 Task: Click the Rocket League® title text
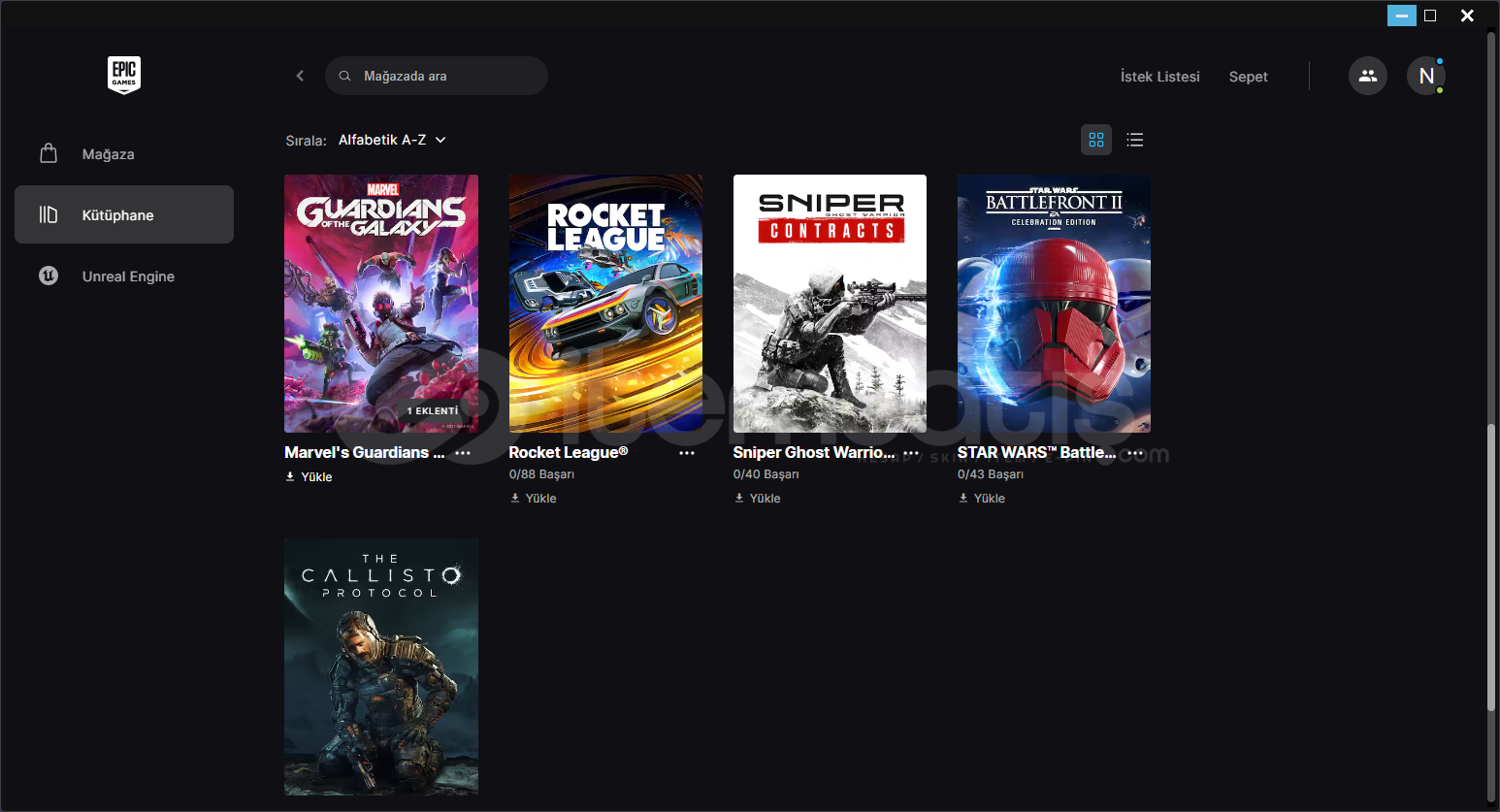point(569,452)
